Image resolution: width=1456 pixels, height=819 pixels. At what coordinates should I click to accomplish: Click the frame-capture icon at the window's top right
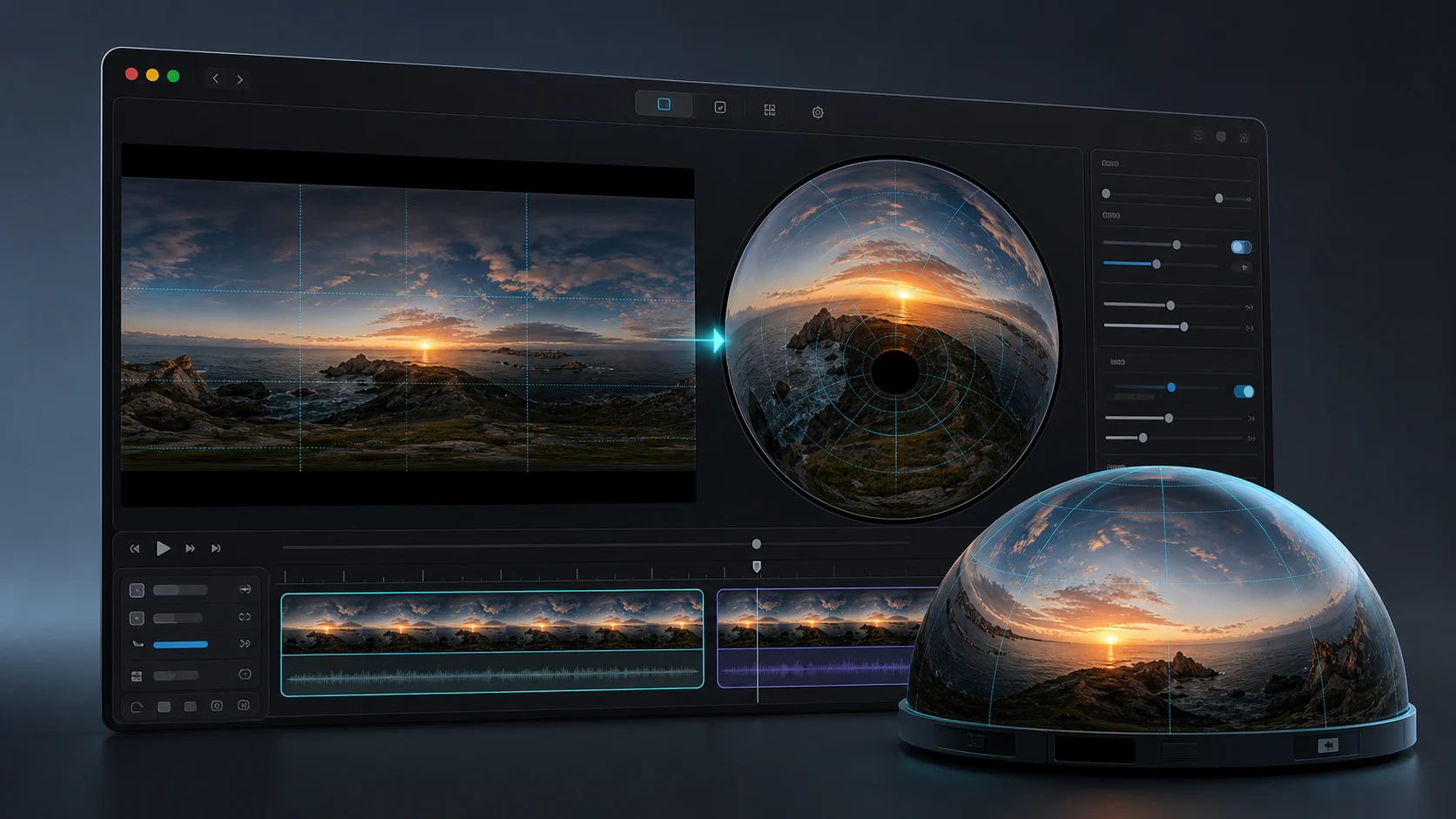(1198, 135)
